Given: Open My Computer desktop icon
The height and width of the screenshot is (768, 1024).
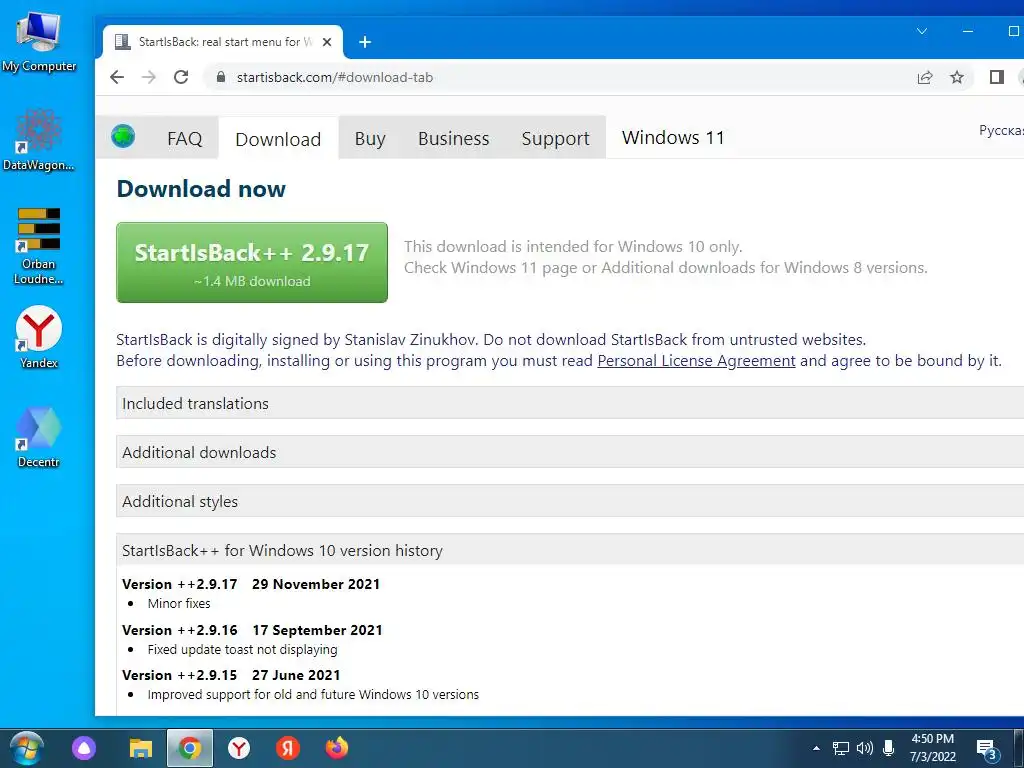Looking at the screenshot, I should coord(39,42).
